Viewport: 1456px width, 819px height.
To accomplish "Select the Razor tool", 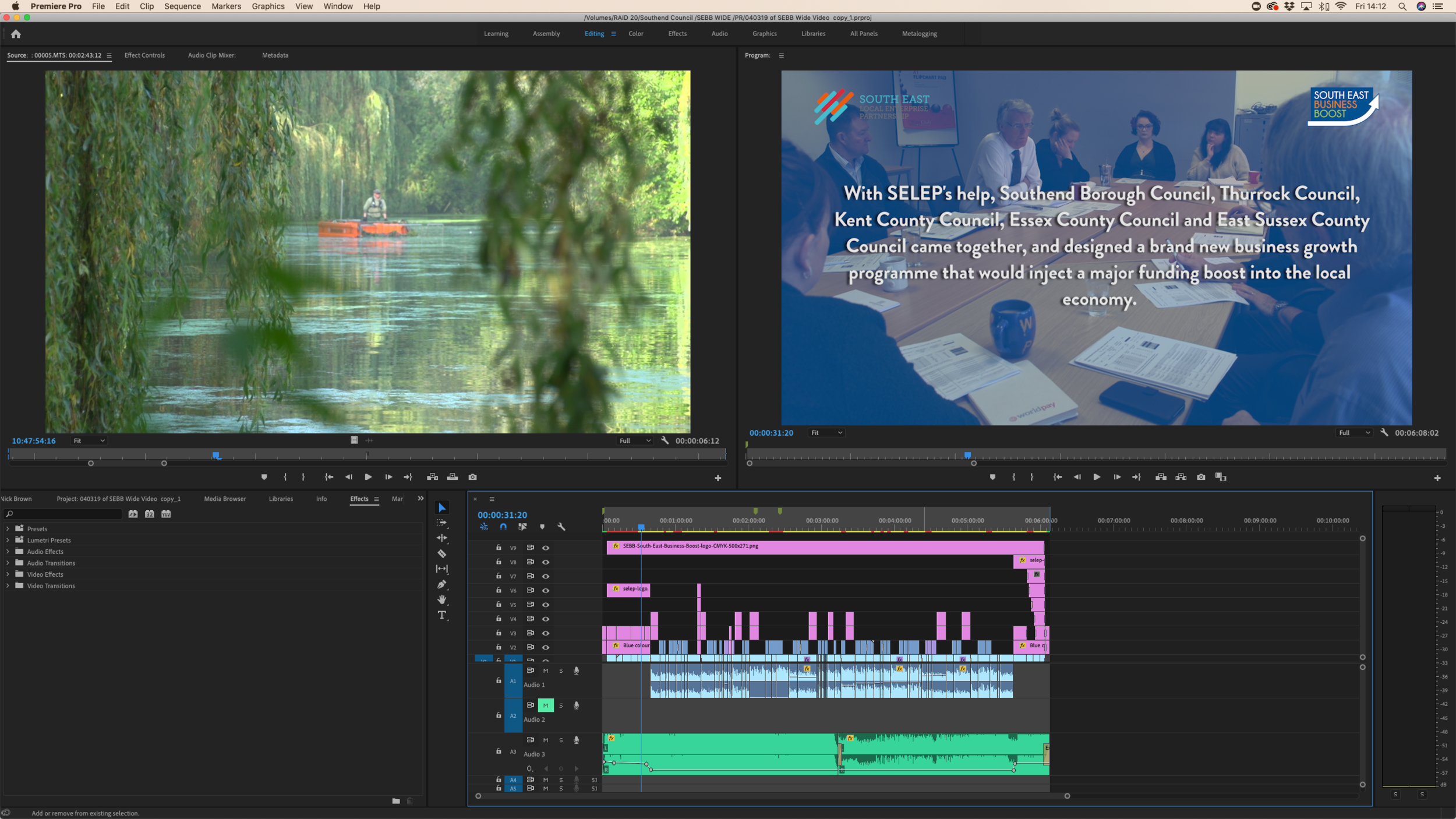I will coord(442,553).
